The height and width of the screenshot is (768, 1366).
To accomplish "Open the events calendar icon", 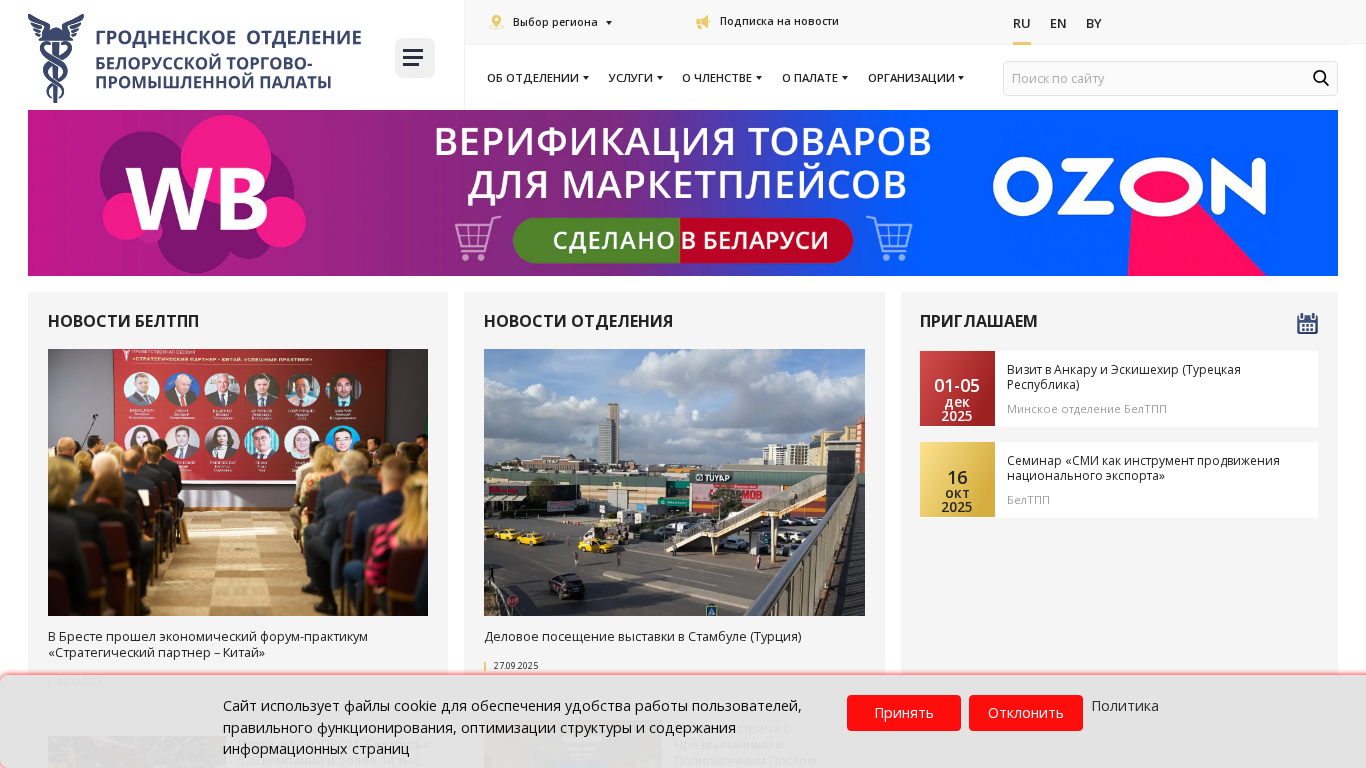I will (1307, 323).
